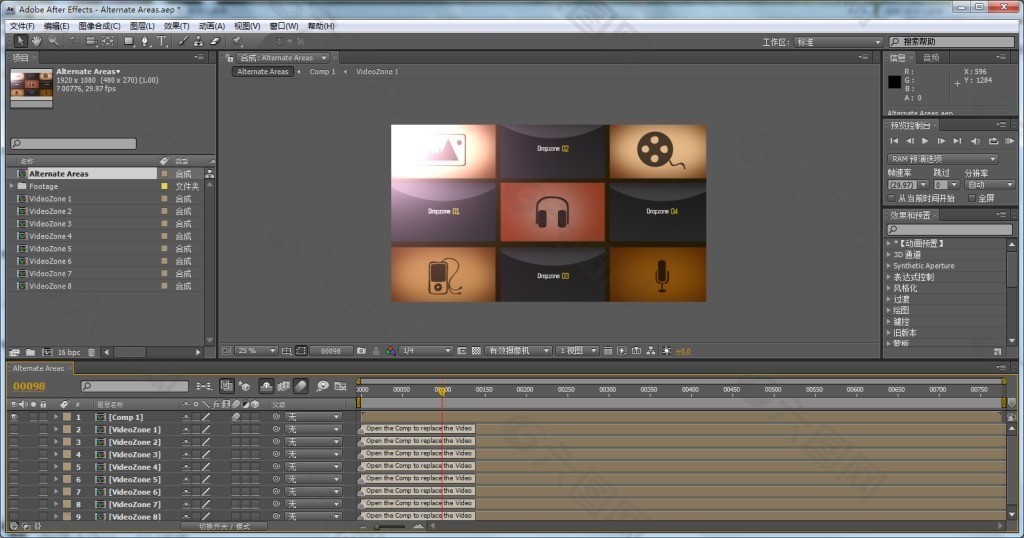Image resolution: width=1024 pixels, height=538 pixels.
Task: Click the reset exposure icon
Action: (x=666, y=351)
